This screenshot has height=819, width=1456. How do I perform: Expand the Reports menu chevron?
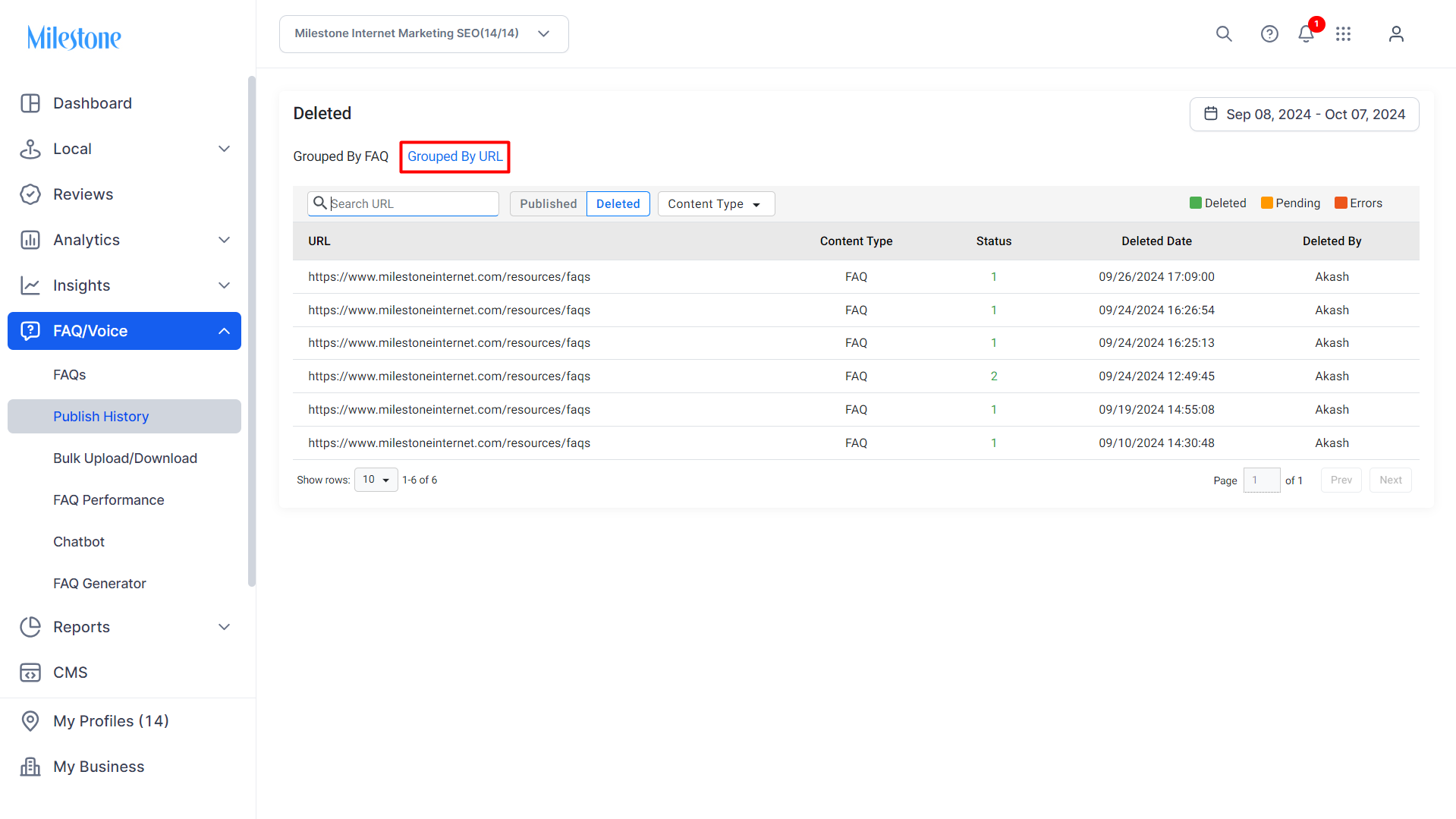pyautogui.click(x=224, y=627)
